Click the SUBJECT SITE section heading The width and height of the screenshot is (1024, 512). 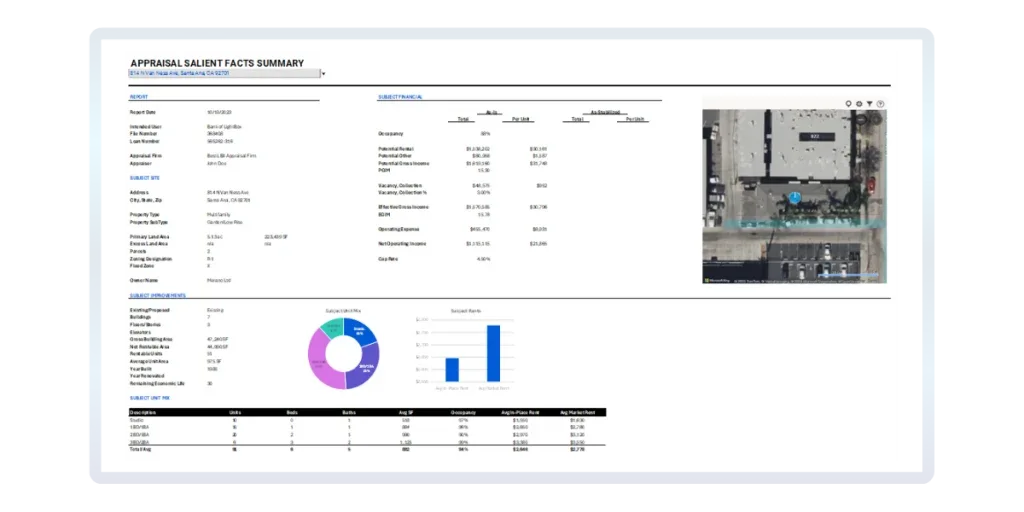coord(144,178)
